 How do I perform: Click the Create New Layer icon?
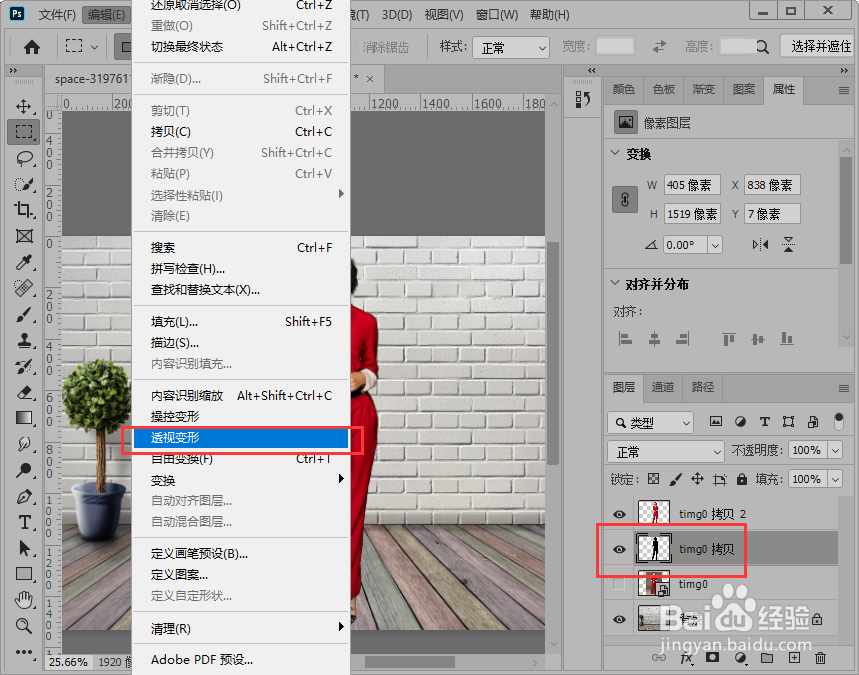[x=793, y=658]
